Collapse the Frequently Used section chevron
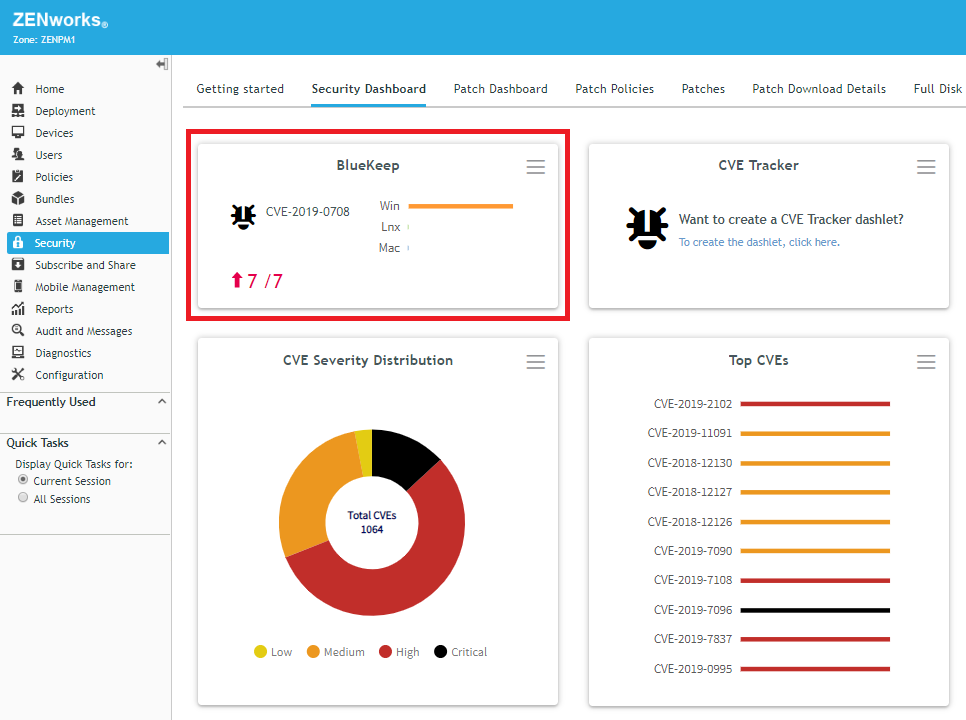966x720 pixels. tap(162, 402)
